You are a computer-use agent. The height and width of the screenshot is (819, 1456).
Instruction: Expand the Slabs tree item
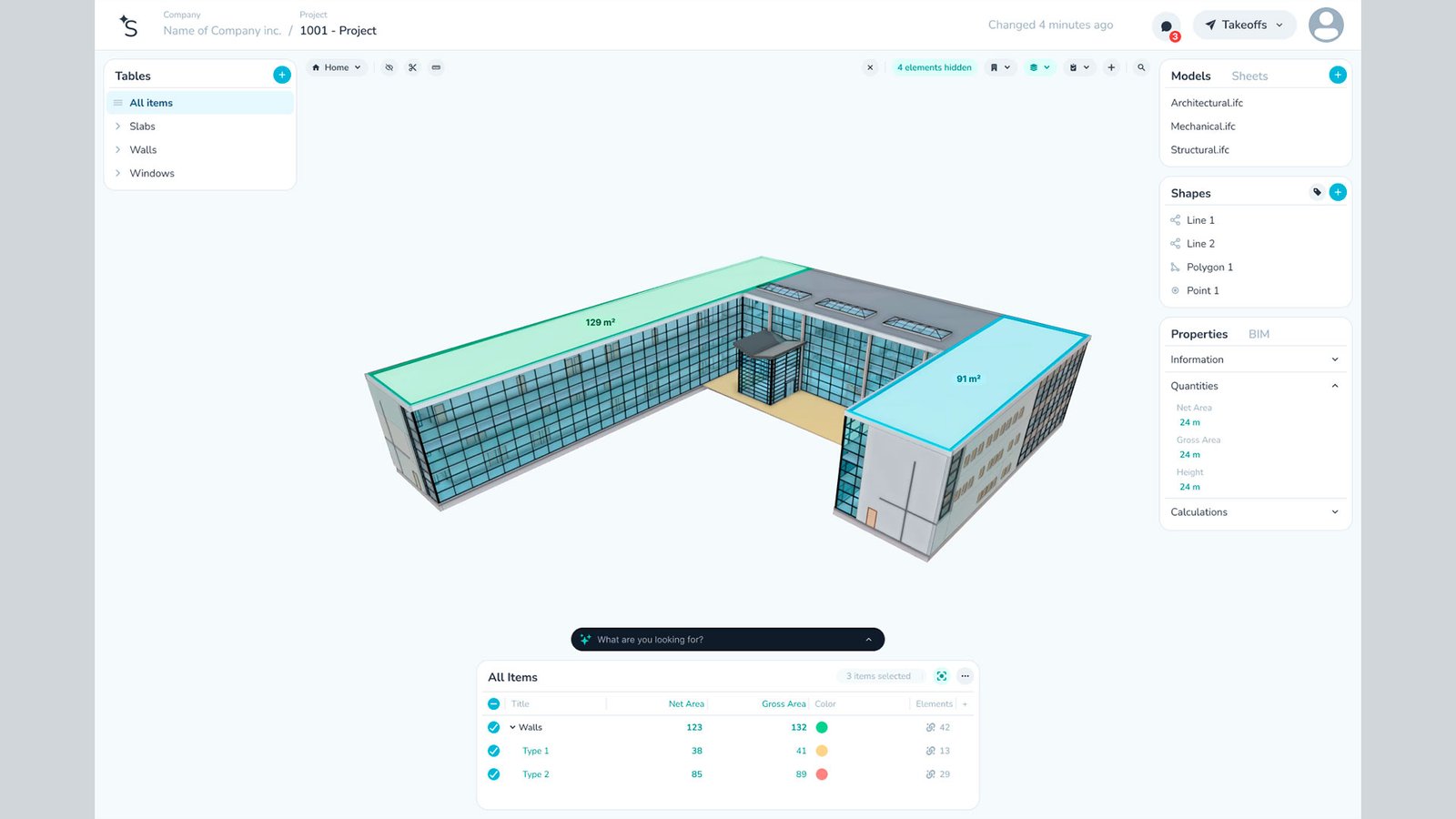[118, 126]
